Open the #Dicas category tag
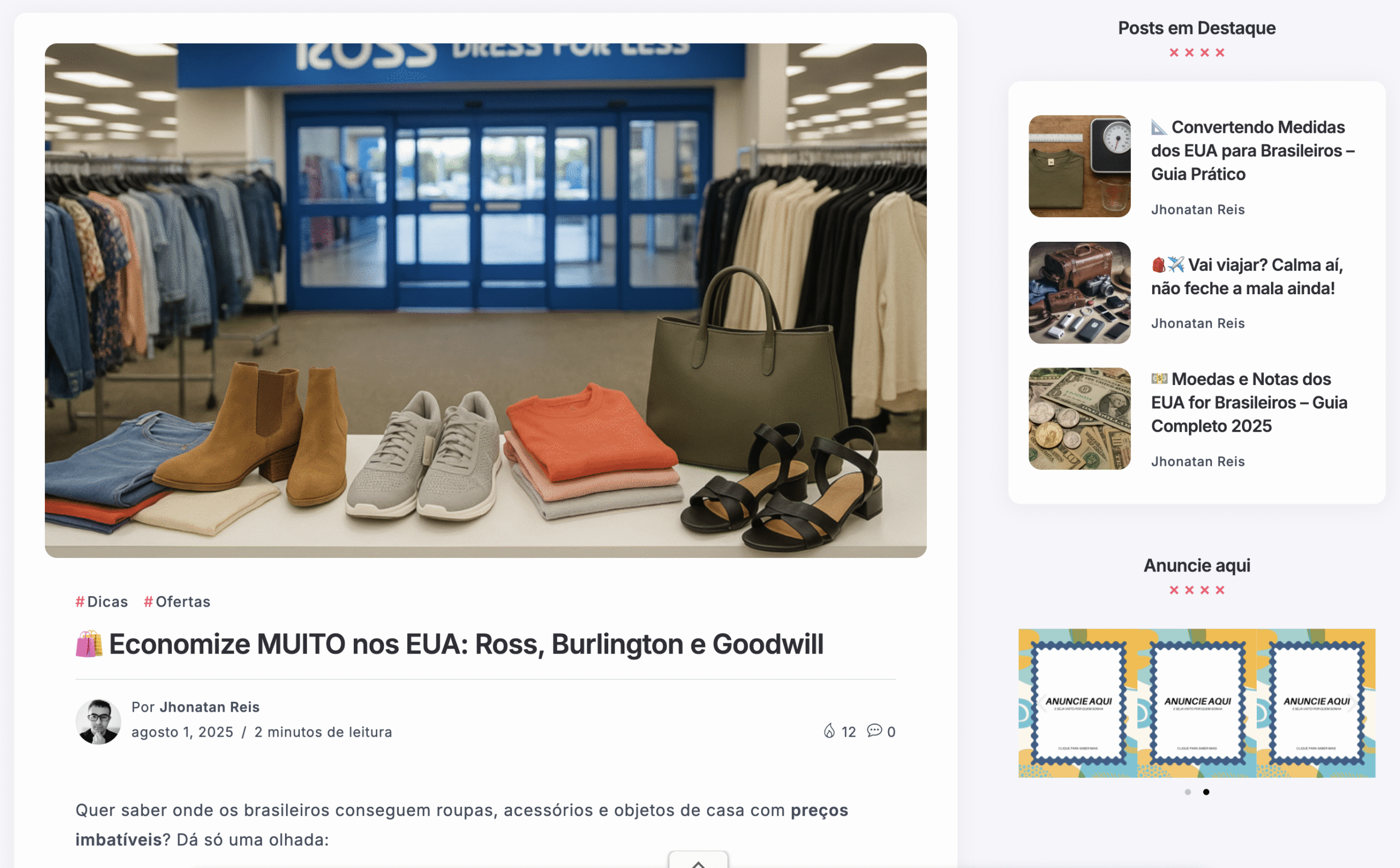1400x868 pixels. coord(102,602)
